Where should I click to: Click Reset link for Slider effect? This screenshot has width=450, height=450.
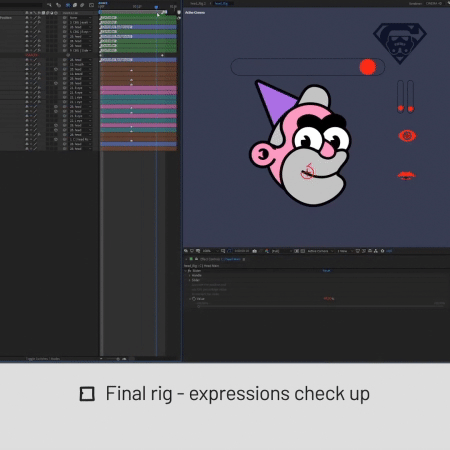point(326,271)
